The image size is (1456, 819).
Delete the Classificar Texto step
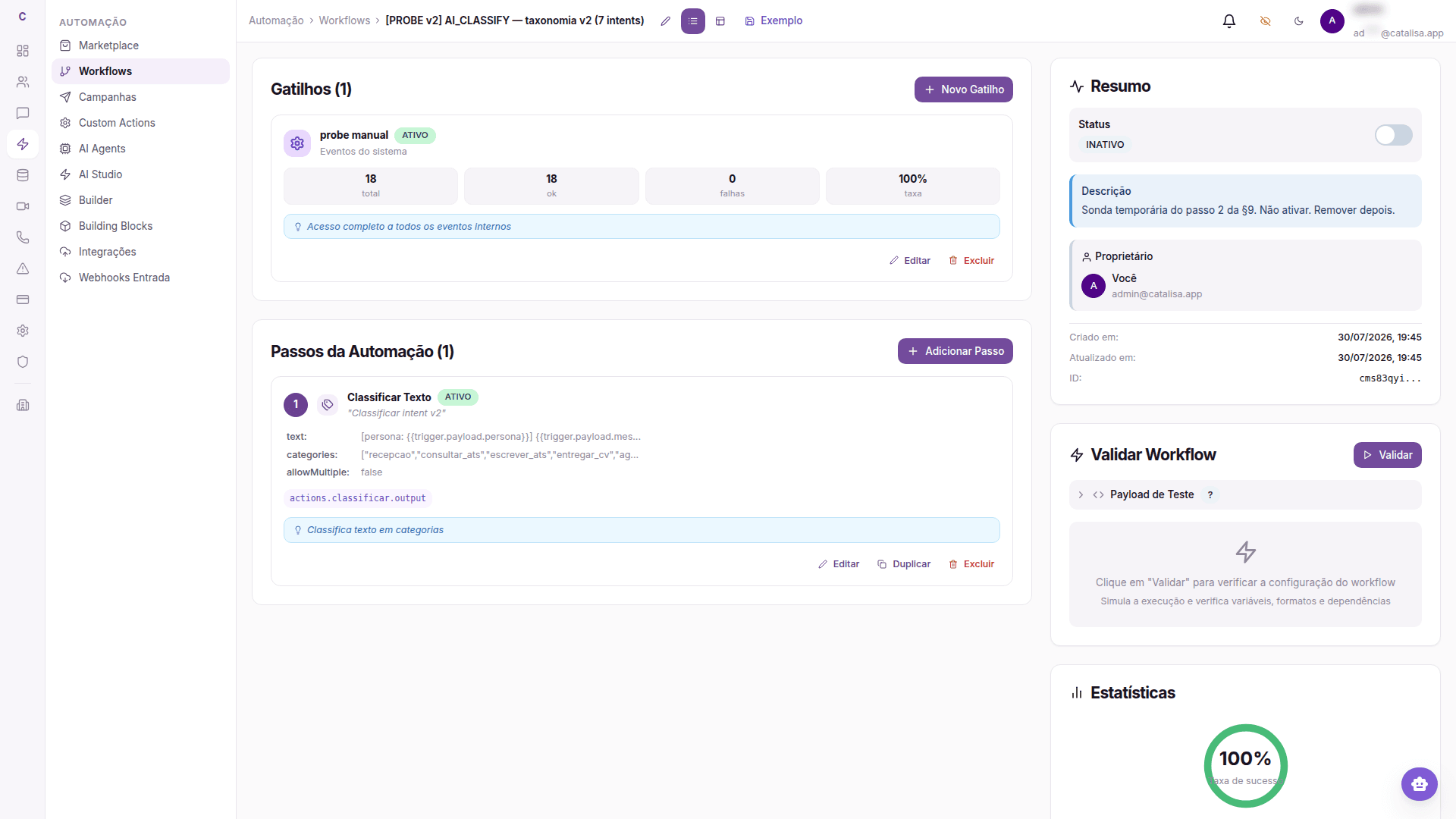971,564
